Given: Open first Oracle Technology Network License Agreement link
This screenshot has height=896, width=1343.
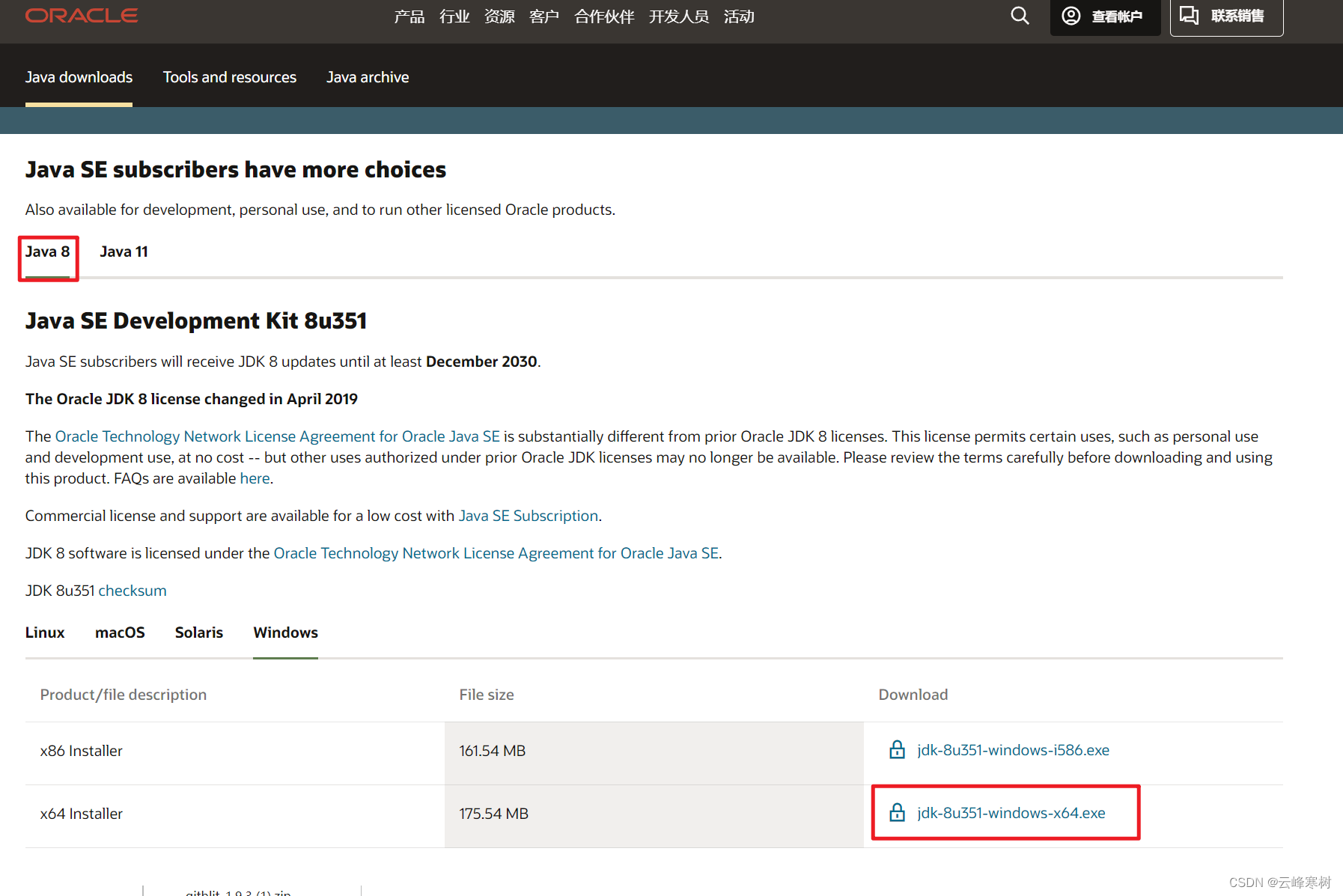Looking at the screenshot, I should click(x=278, y=436).
